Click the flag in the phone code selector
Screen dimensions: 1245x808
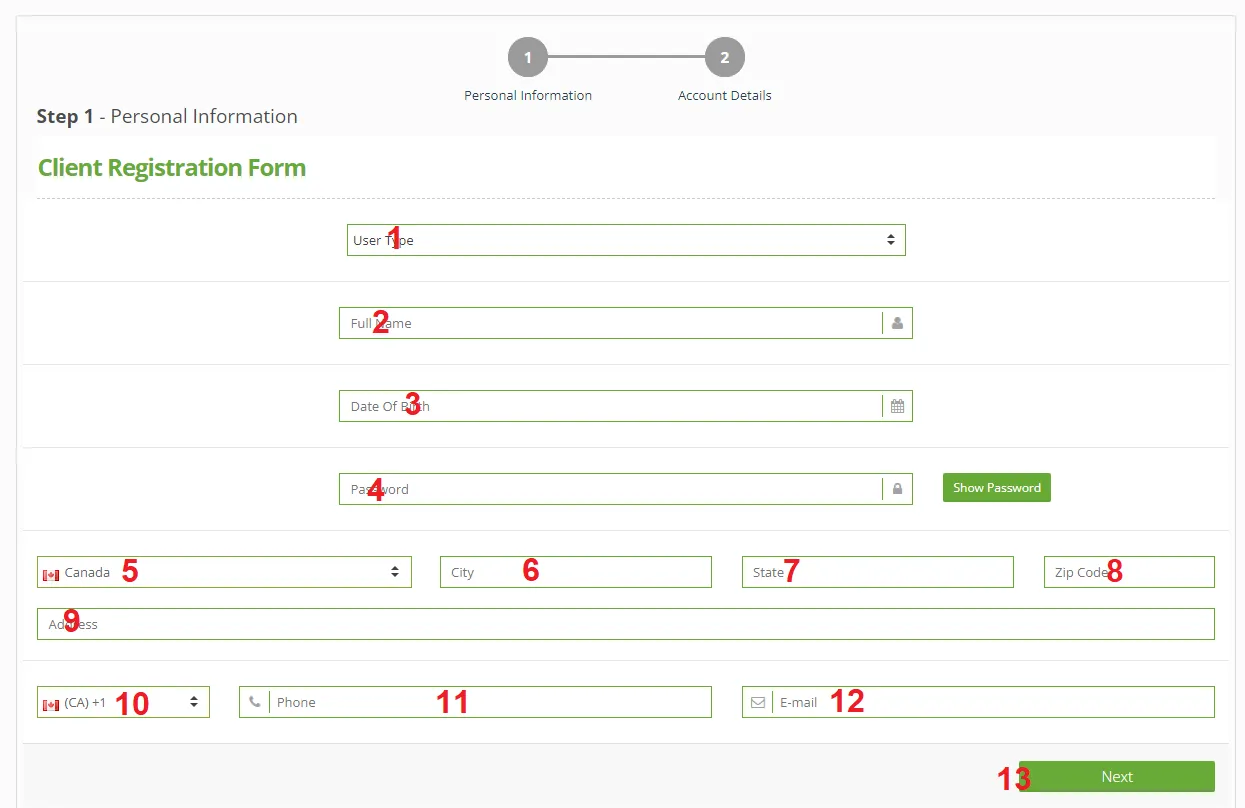point(51,704)
